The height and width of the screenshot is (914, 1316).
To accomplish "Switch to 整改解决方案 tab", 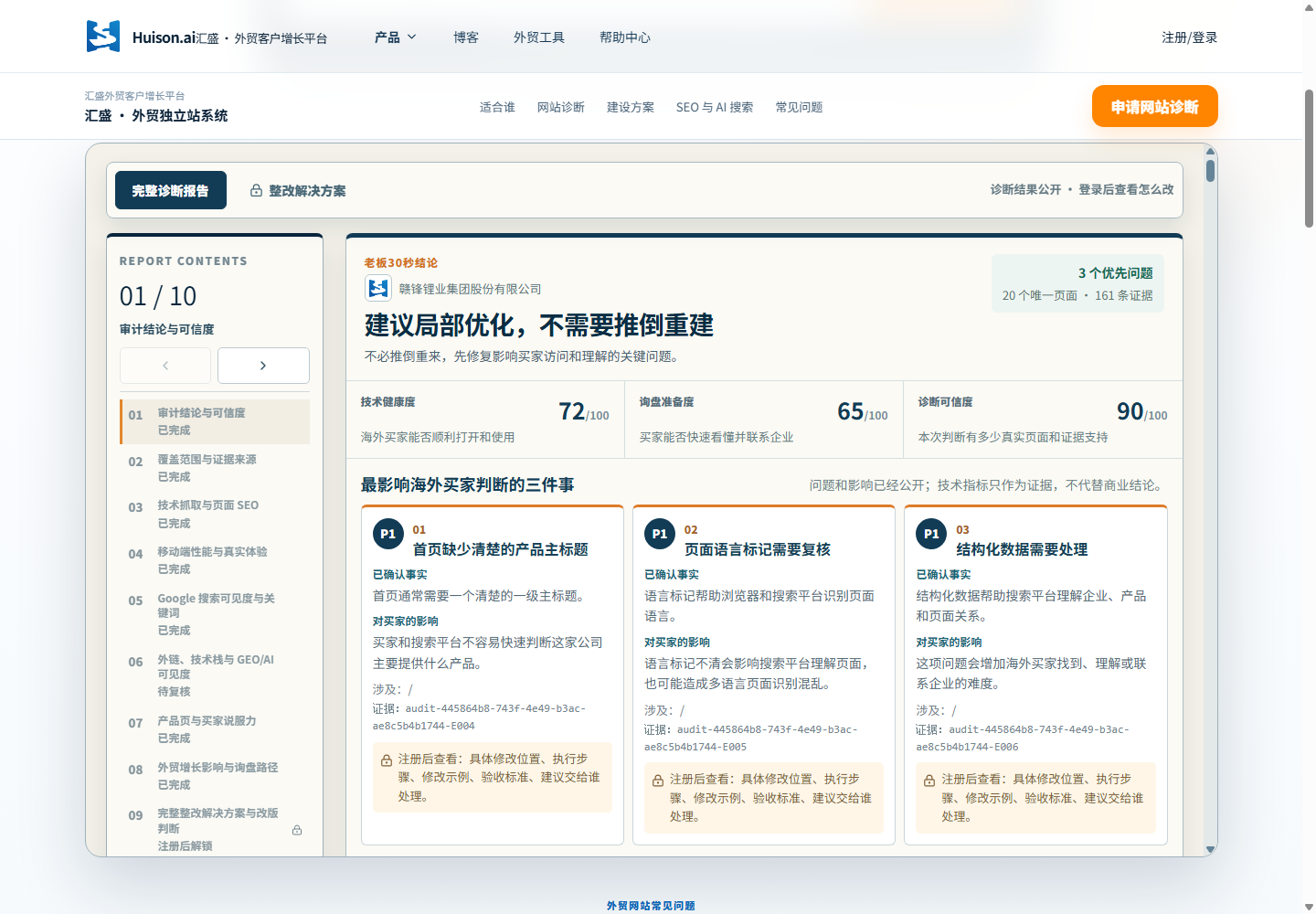I will point(298,191).
